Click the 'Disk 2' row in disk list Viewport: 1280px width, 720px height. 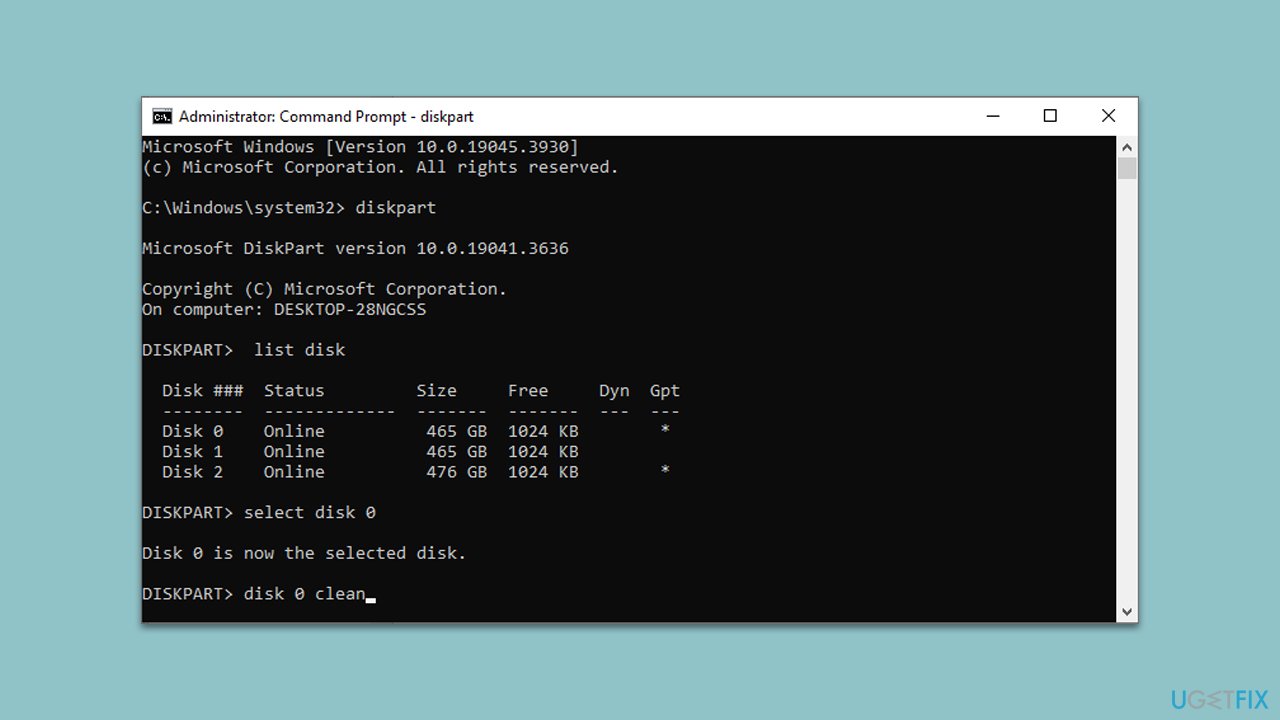pos(416,471)
